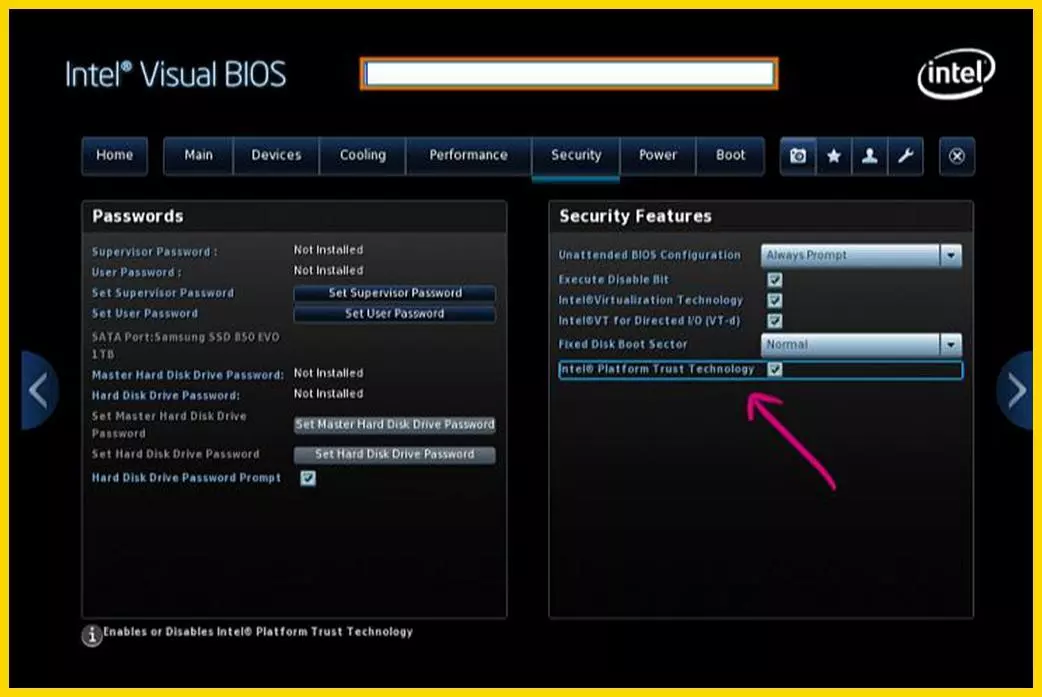The image size is (1042, 697).
Task: Open the Power tab
Action: [658, 155]
